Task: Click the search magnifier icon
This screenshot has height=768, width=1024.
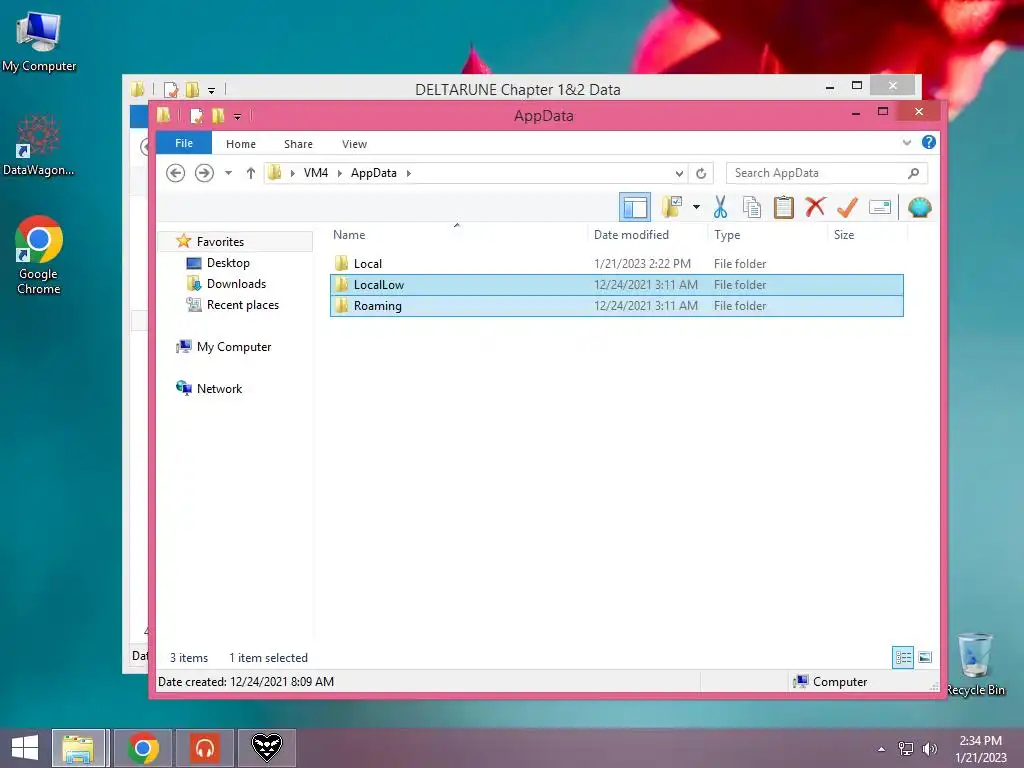Action: coord(914,173)
